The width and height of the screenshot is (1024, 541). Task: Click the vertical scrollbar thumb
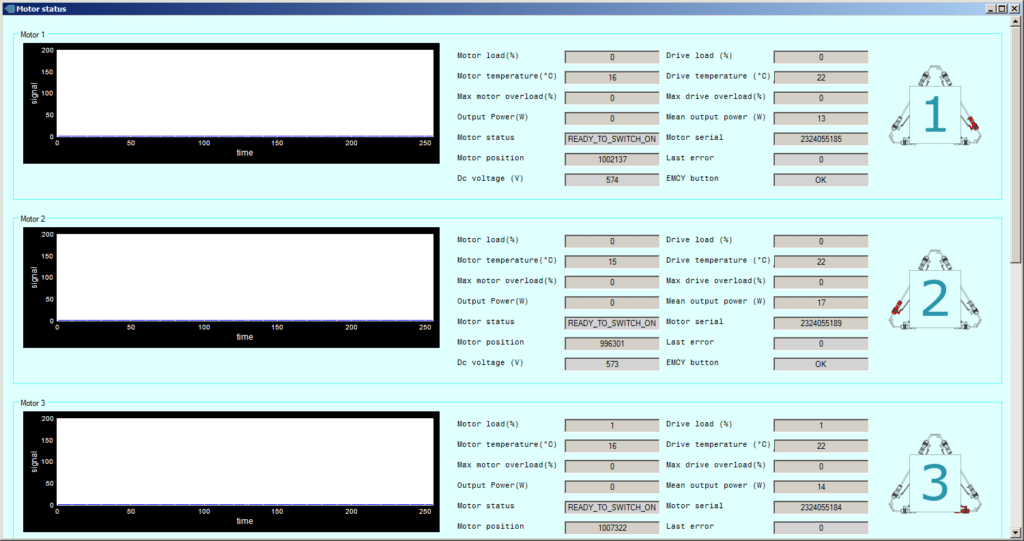tap(1016, 140)
